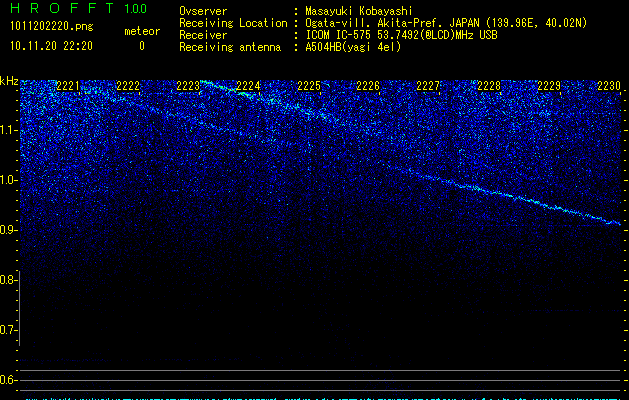Click the Receiver field label
This screenshot has width=629, height=400.
point(203,35)
